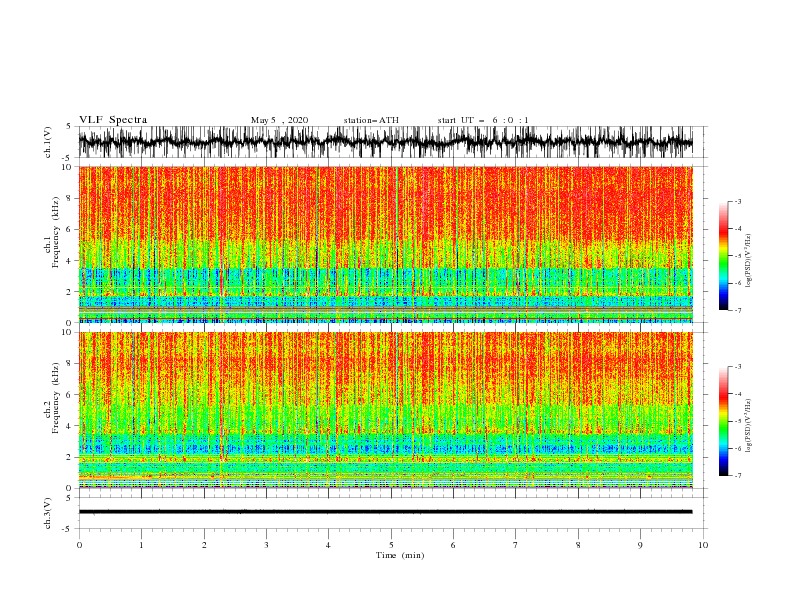Select the ch.1 colorbar "log(PSD)(V²/Hz)" label
792x612 pixels.
click(x=748, y=261)
